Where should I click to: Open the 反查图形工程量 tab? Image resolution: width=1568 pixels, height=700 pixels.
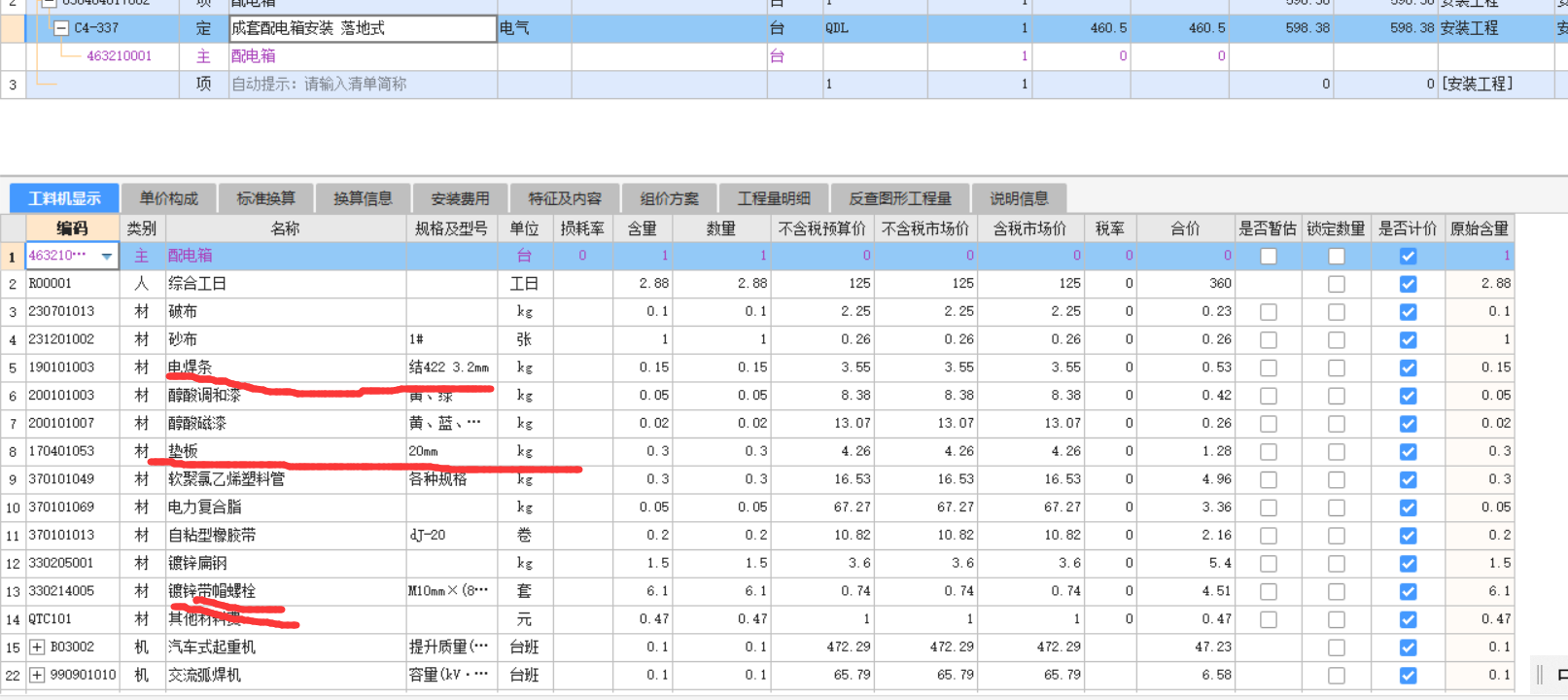[x=900, y=198]
